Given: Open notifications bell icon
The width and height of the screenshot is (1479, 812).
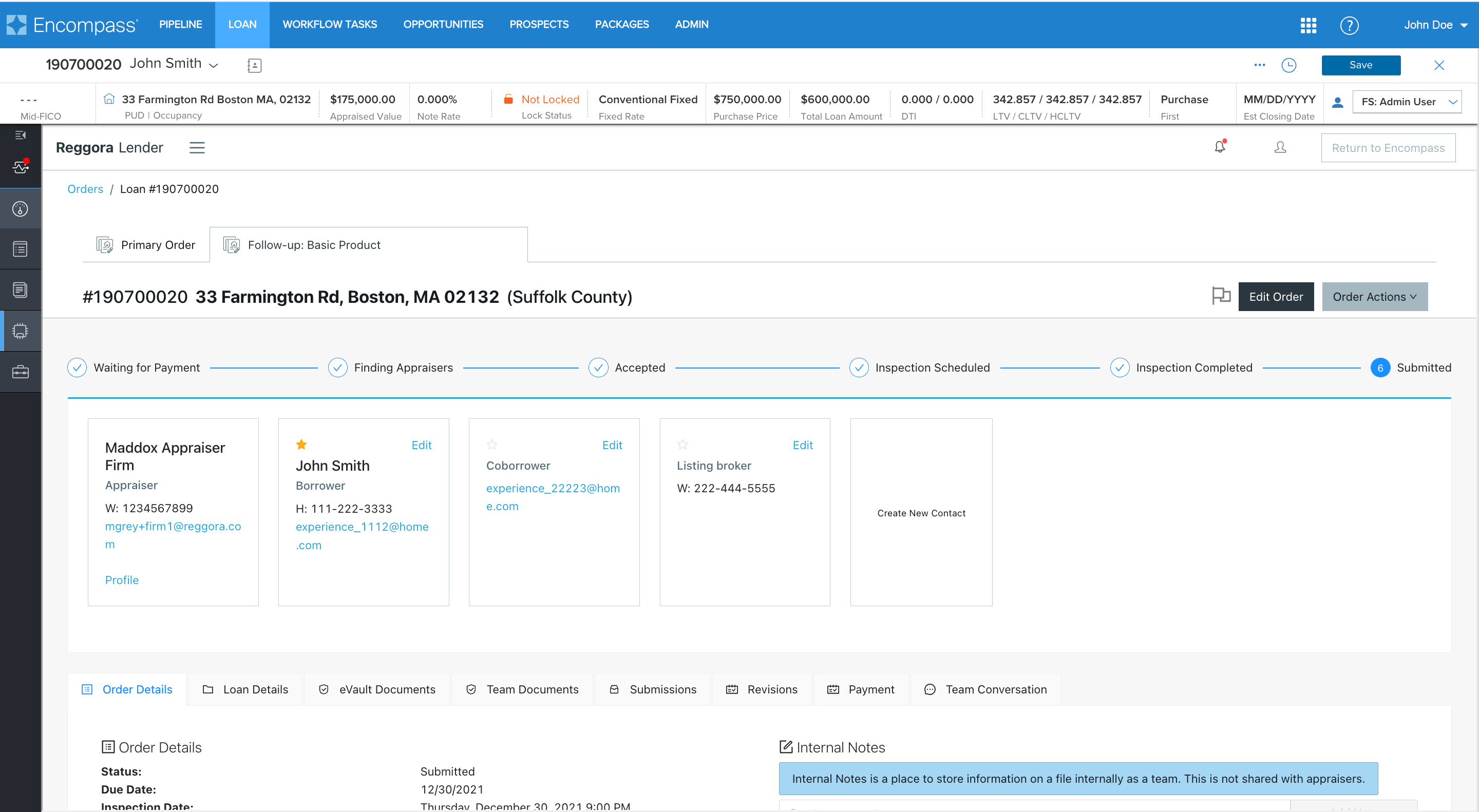Looking at the screenshot, I should click(1220, 147).
